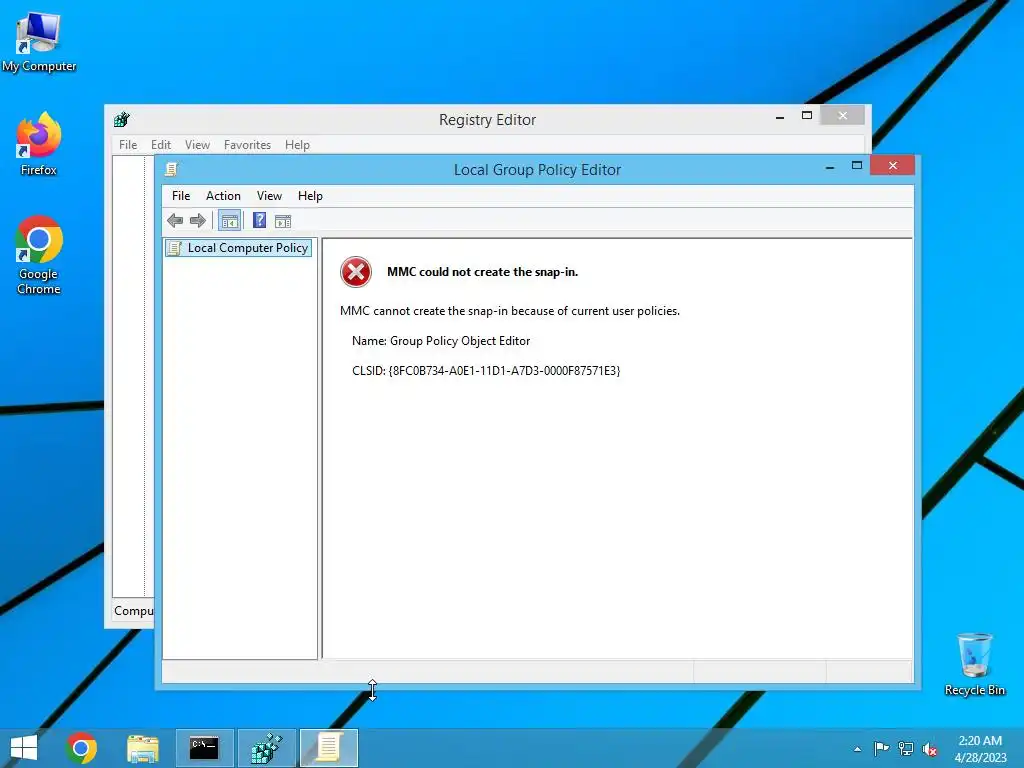The width and height of the screenshot is (1024, 768).
Task: Click 'MMC could not create the snap-in.' heading
Action: point(483,272)
